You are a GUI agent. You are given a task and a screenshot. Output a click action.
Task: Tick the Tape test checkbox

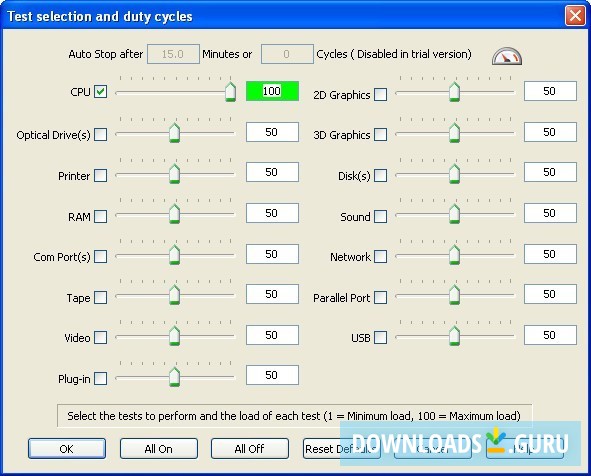click(100, 297)
